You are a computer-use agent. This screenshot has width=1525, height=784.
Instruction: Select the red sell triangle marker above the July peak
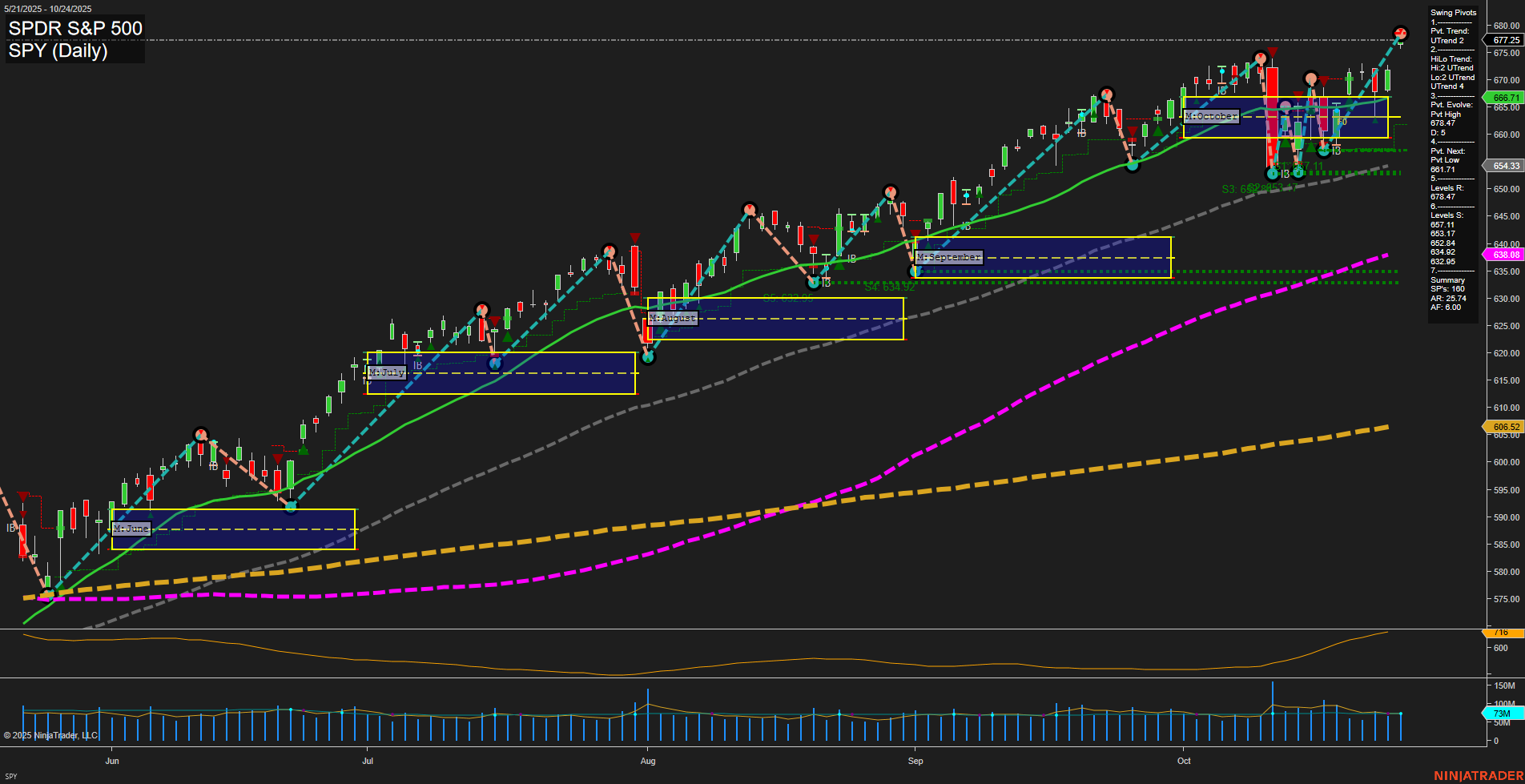click(634, 237)
